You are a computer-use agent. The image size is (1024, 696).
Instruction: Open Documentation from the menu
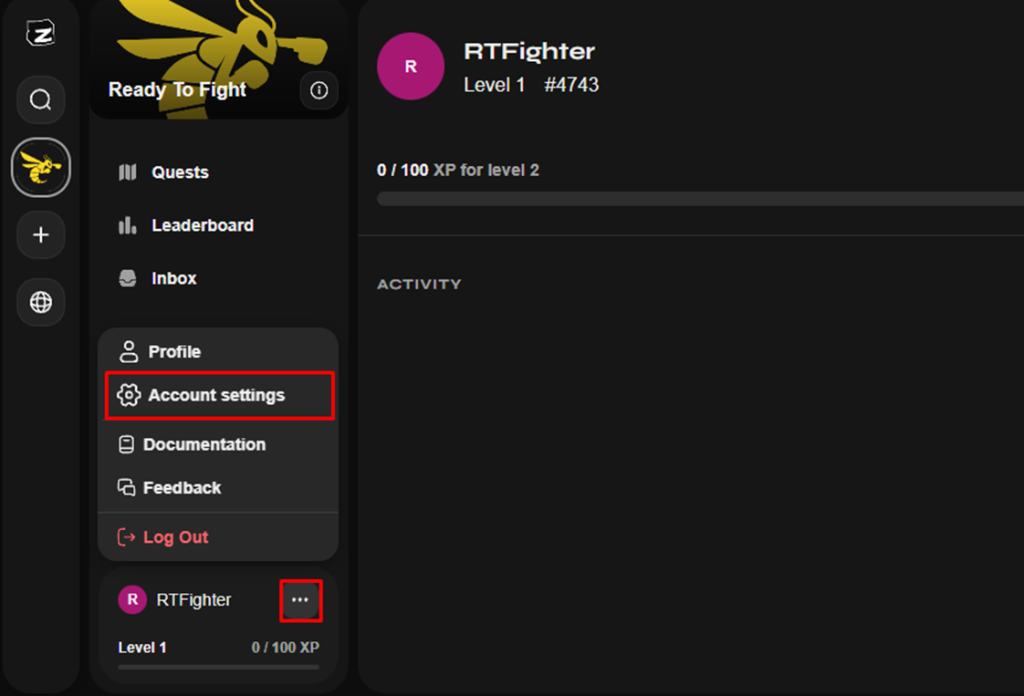(219, 445)
